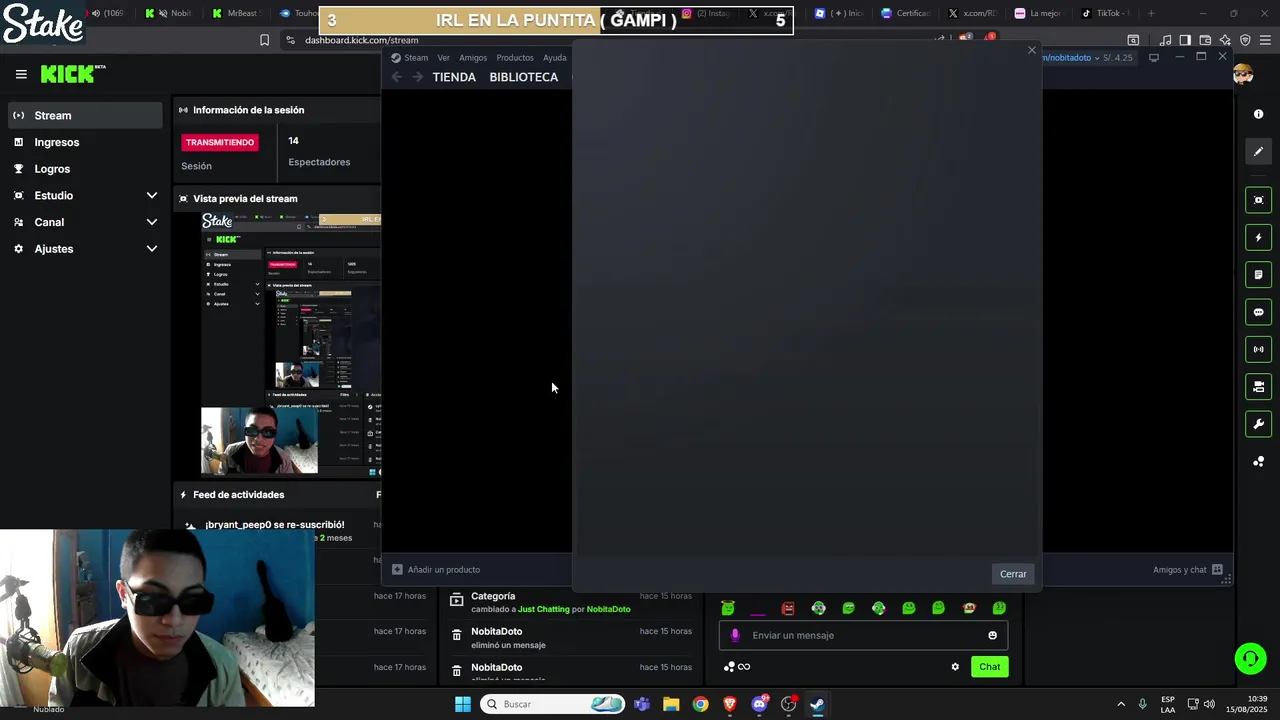Click Windows Start button
Screen dimensions: 1280x720
[x=463, y=704]
